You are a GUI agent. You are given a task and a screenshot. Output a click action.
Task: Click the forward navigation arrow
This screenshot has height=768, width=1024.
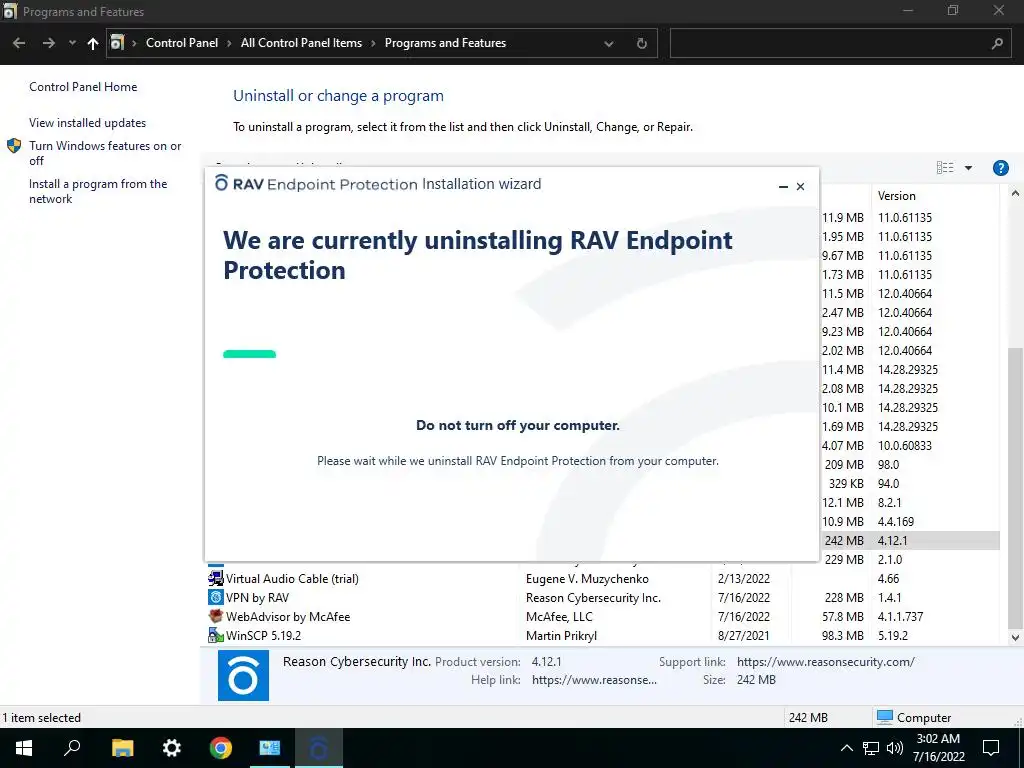(48, 43)
